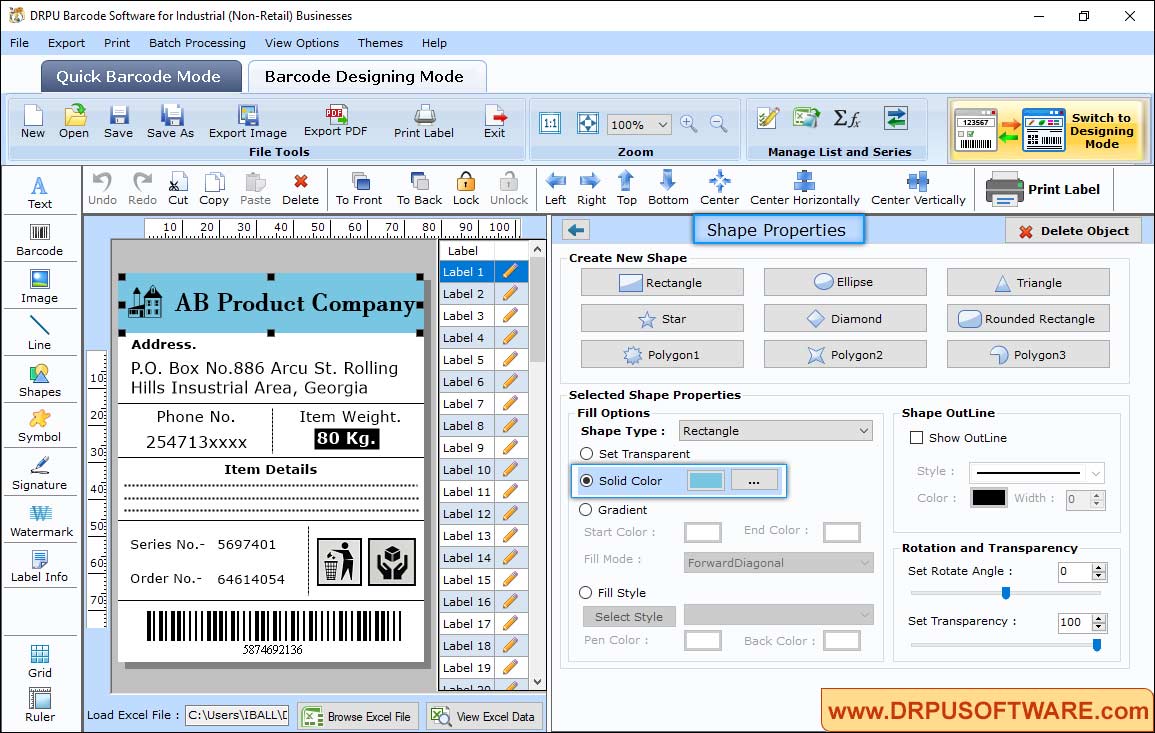Click the black outline Color swatch
Image resolution: width=1155 pixels, height=733 pixels.
(x=989, y=498)
